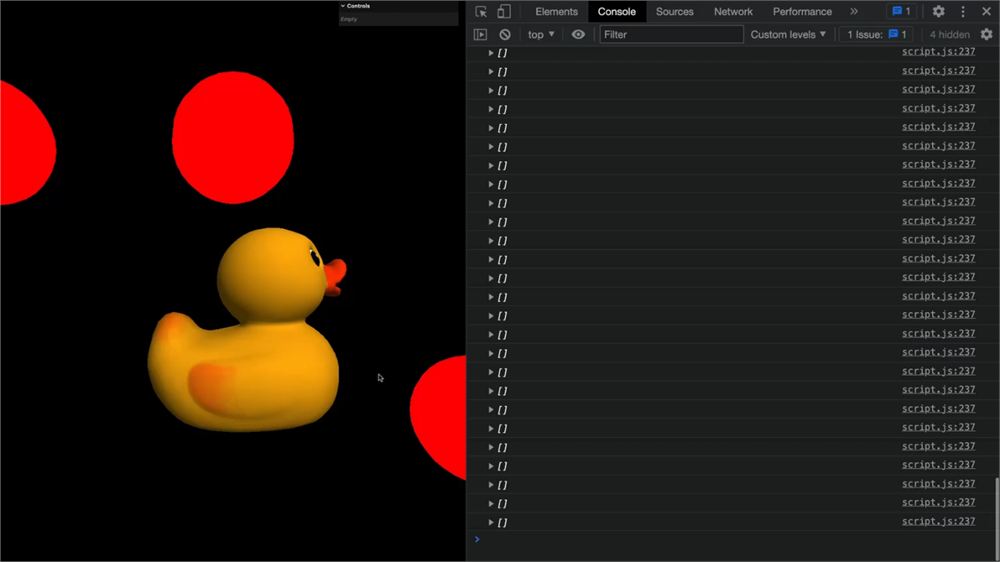
Task: Open the 'top' JavaScript context dropdown
Action: pyautogui.click(x=541, y=34)
